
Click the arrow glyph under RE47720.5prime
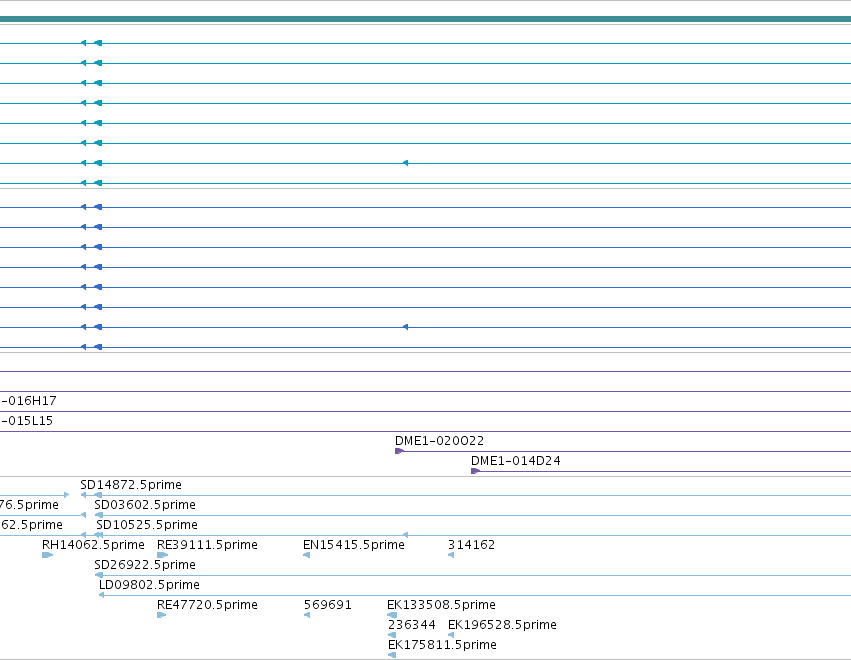click(x=161, y=615)
